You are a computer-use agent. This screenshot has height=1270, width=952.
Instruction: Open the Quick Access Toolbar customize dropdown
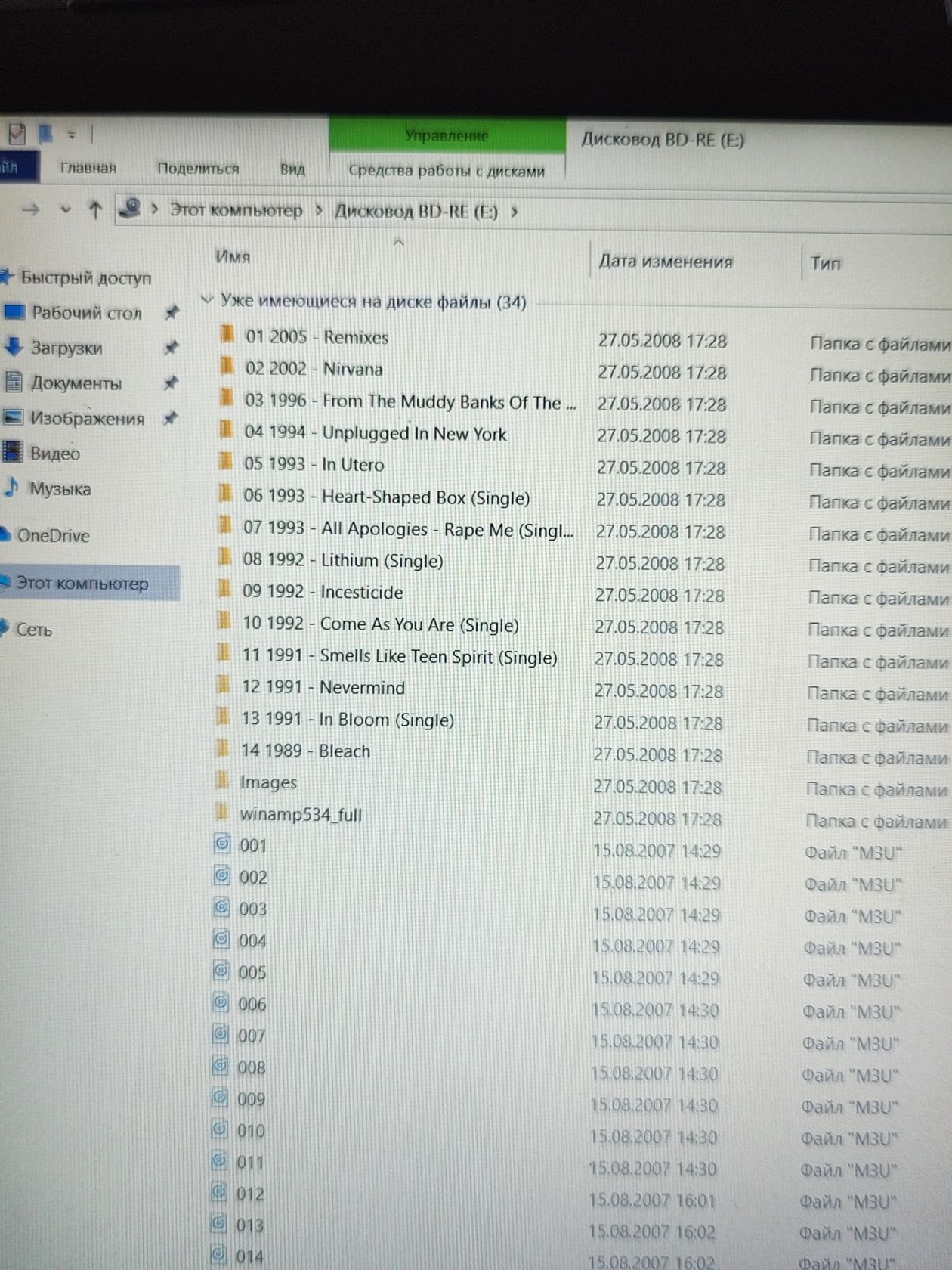(72, 135)
